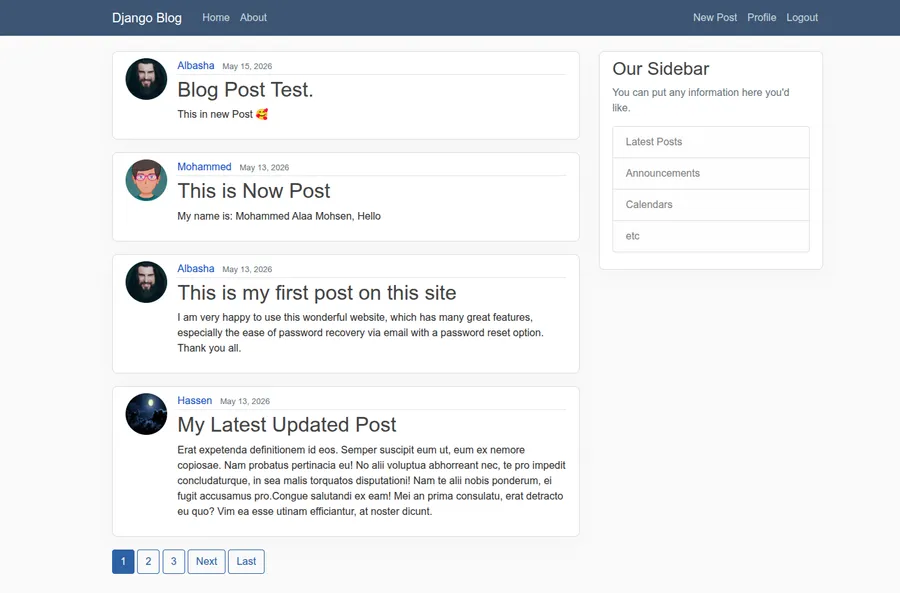Image resolution: width=900 pixels, height=593 pixels.
Task: Open author Albasha above the first-post title
Action: point(196,269)
